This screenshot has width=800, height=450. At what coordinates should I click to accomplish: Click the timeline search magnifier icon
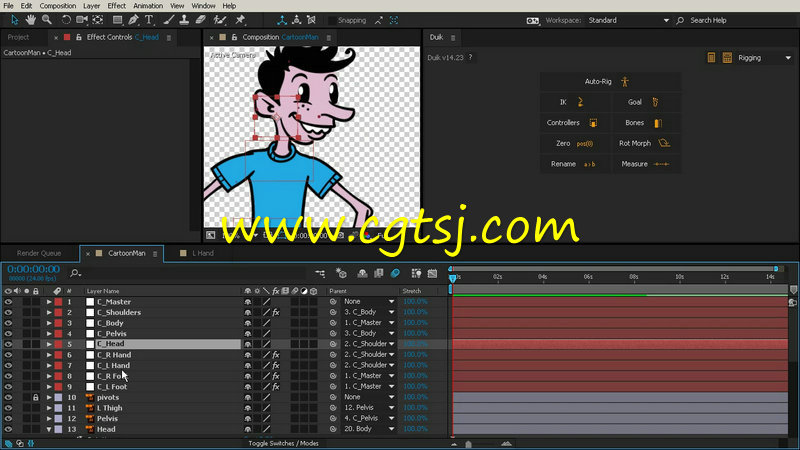75,273
